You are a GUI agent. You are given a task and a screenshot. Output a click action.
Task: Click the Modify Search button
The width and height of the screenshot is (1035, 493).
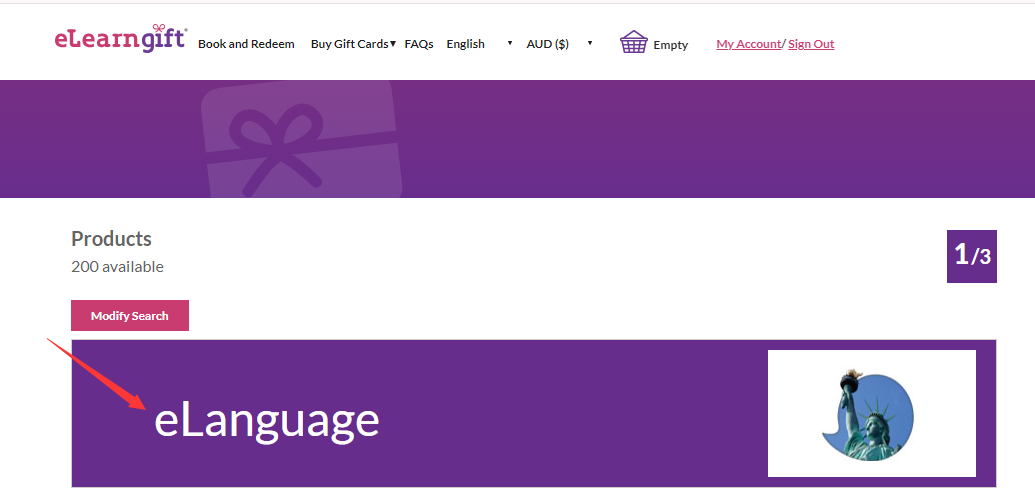tap(130, 315)
